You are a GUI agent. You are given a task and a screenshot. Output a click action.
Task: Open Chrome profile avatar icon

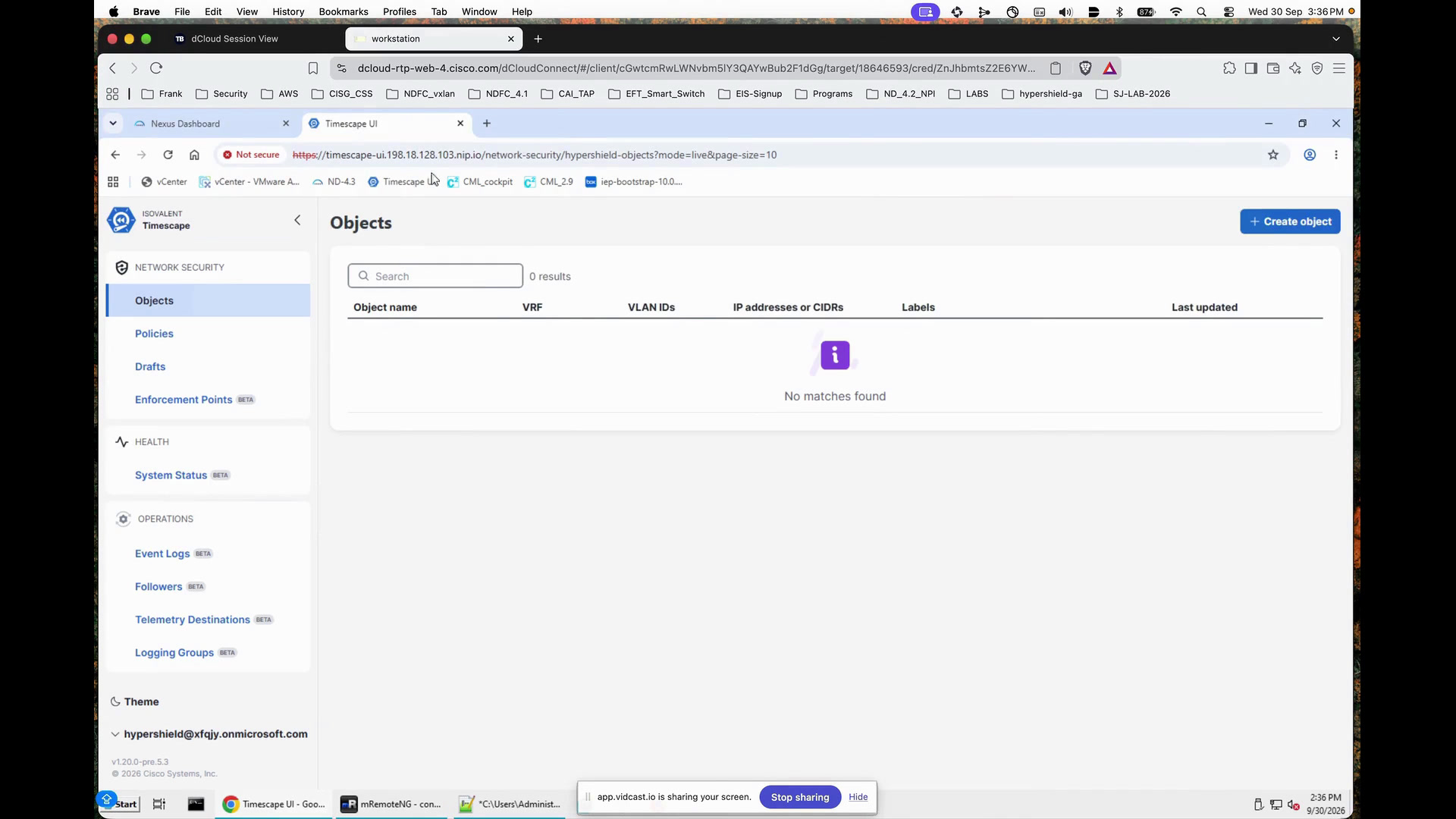1310,155
